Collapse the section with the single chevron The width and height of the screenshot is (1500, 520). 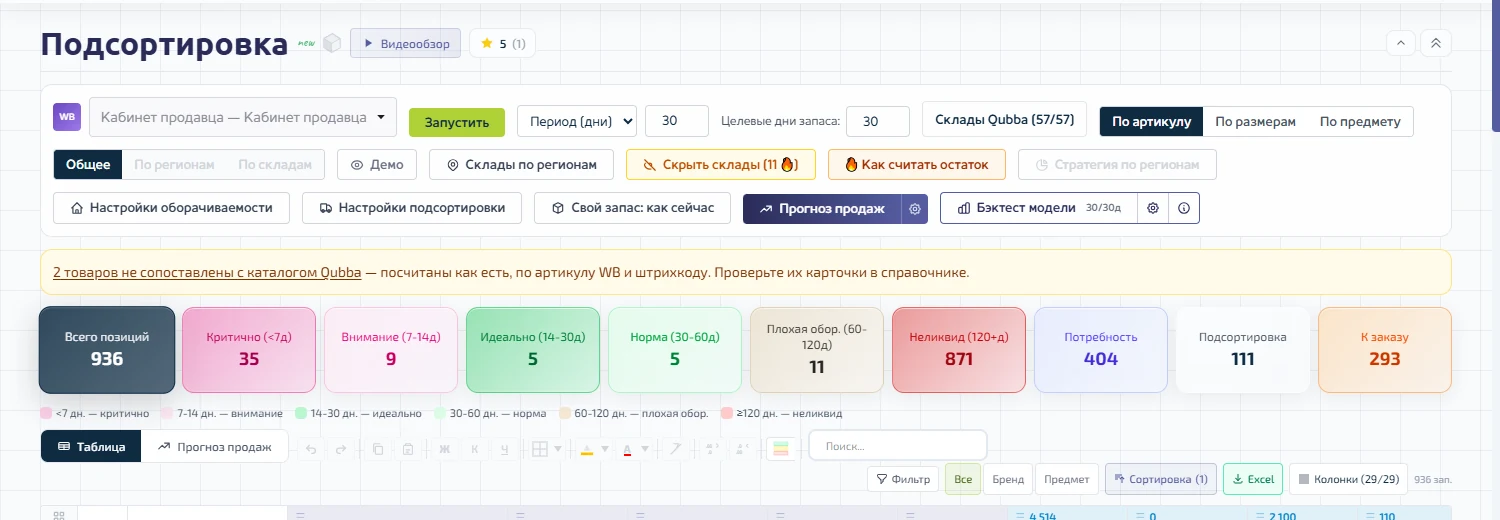1401,43
